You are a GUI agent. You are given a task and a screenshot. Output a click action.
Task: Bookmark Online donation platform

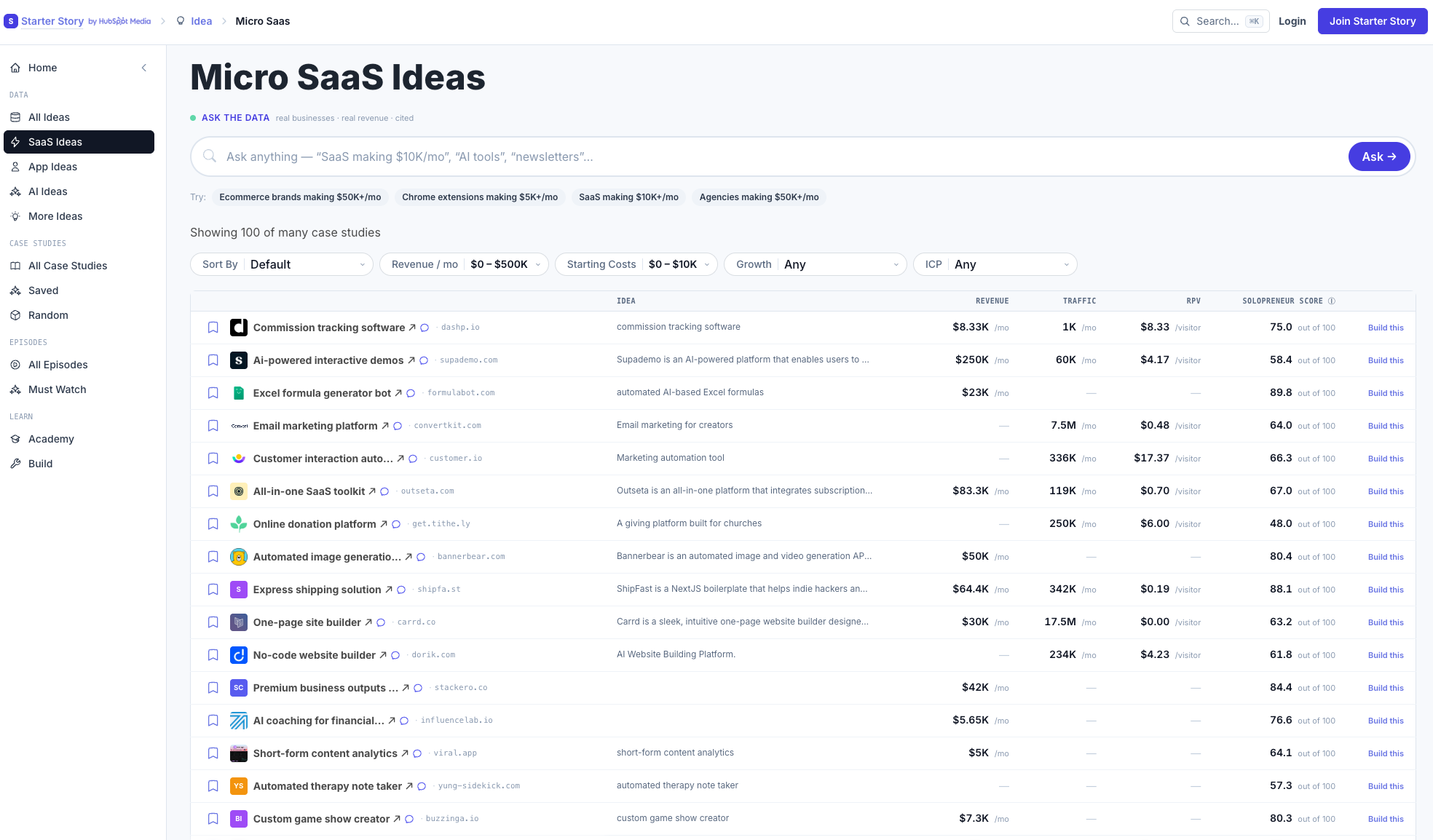(213, 524)
